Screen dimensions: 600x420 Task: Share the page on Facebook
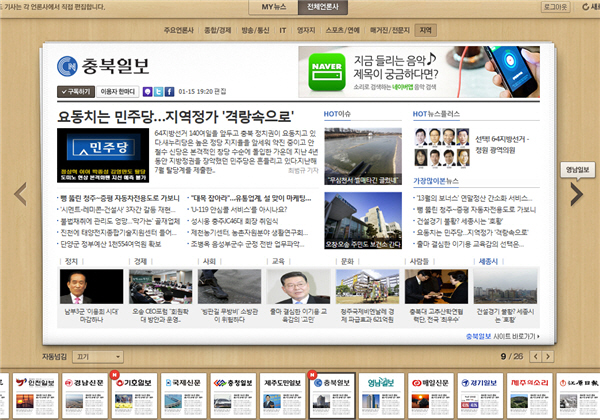170,92
